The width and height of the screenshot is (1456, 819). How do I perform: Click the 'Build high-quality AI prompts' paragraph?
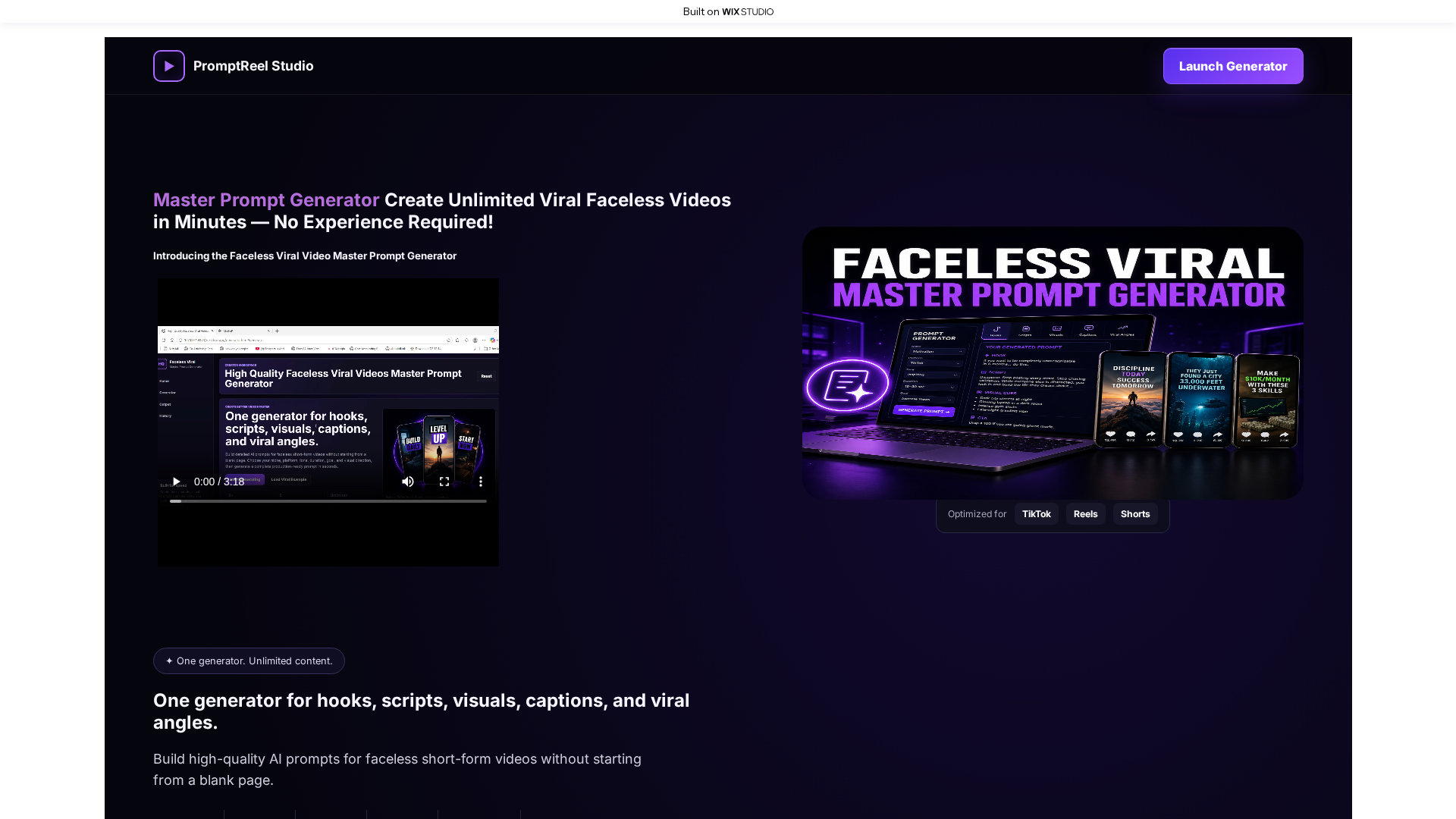(x=397, y=770)
